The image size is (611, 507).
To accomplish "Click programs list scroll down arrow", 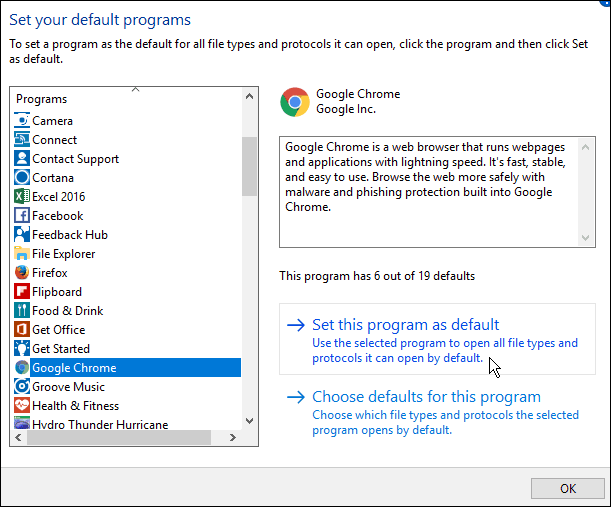I will pyautogui.click(x=249, y=421).
